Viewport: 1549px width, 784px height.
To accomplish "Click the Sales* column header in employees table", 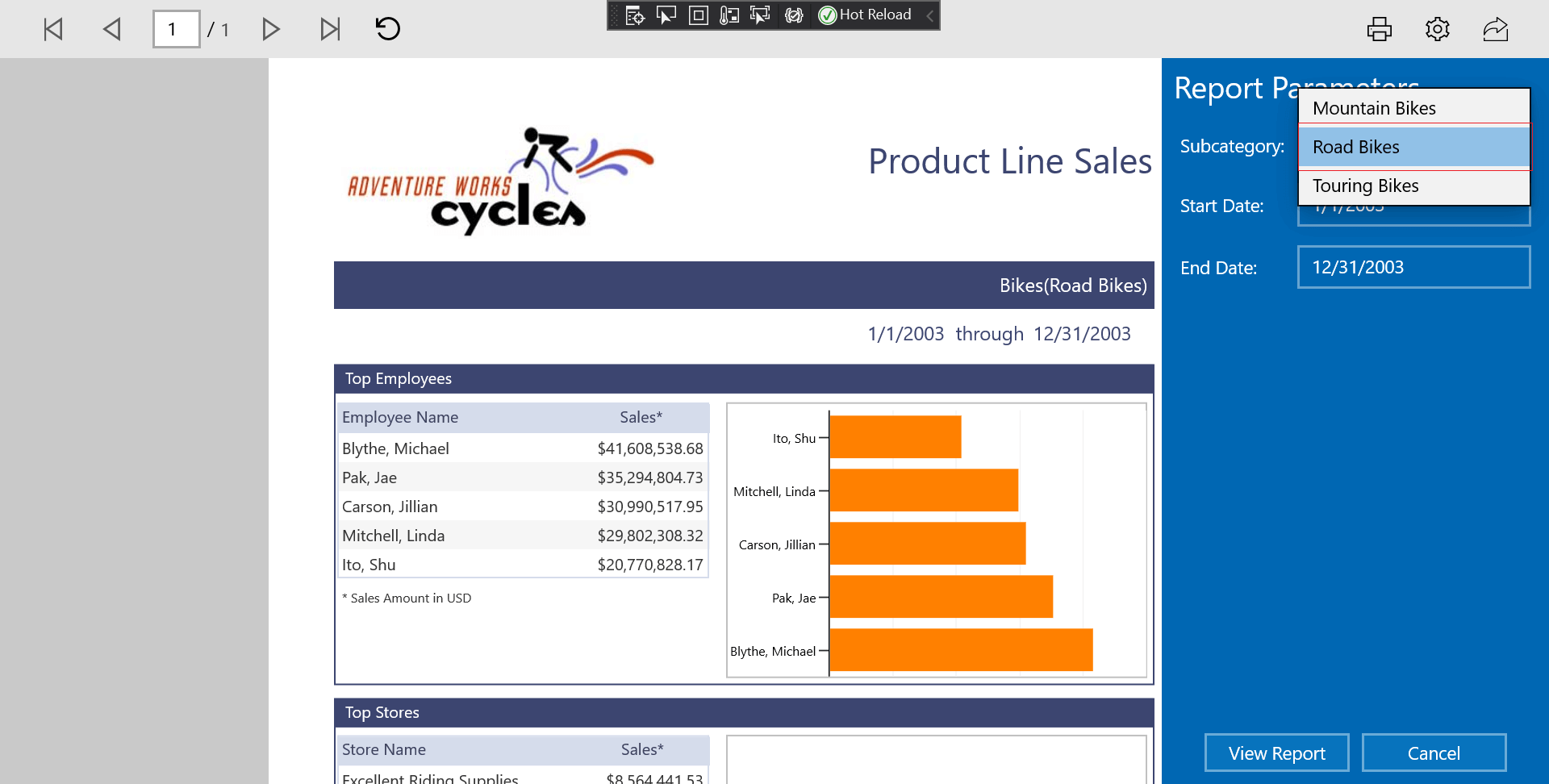I will (641, 417).
